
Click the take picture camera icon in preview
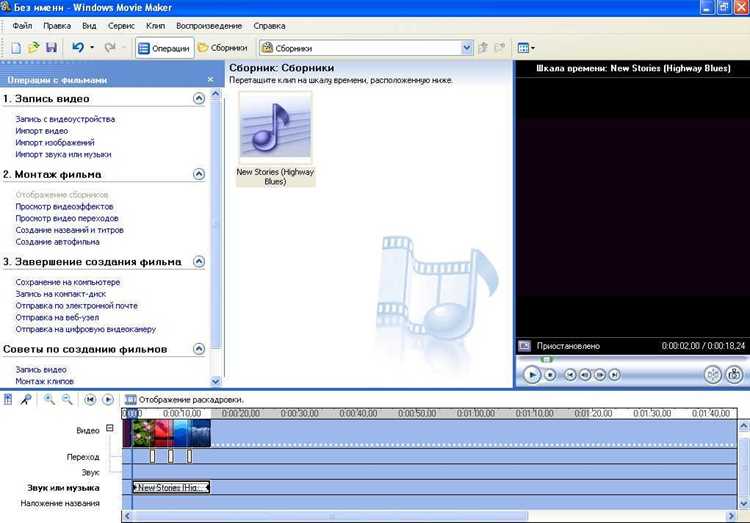[x=734, y=374]
